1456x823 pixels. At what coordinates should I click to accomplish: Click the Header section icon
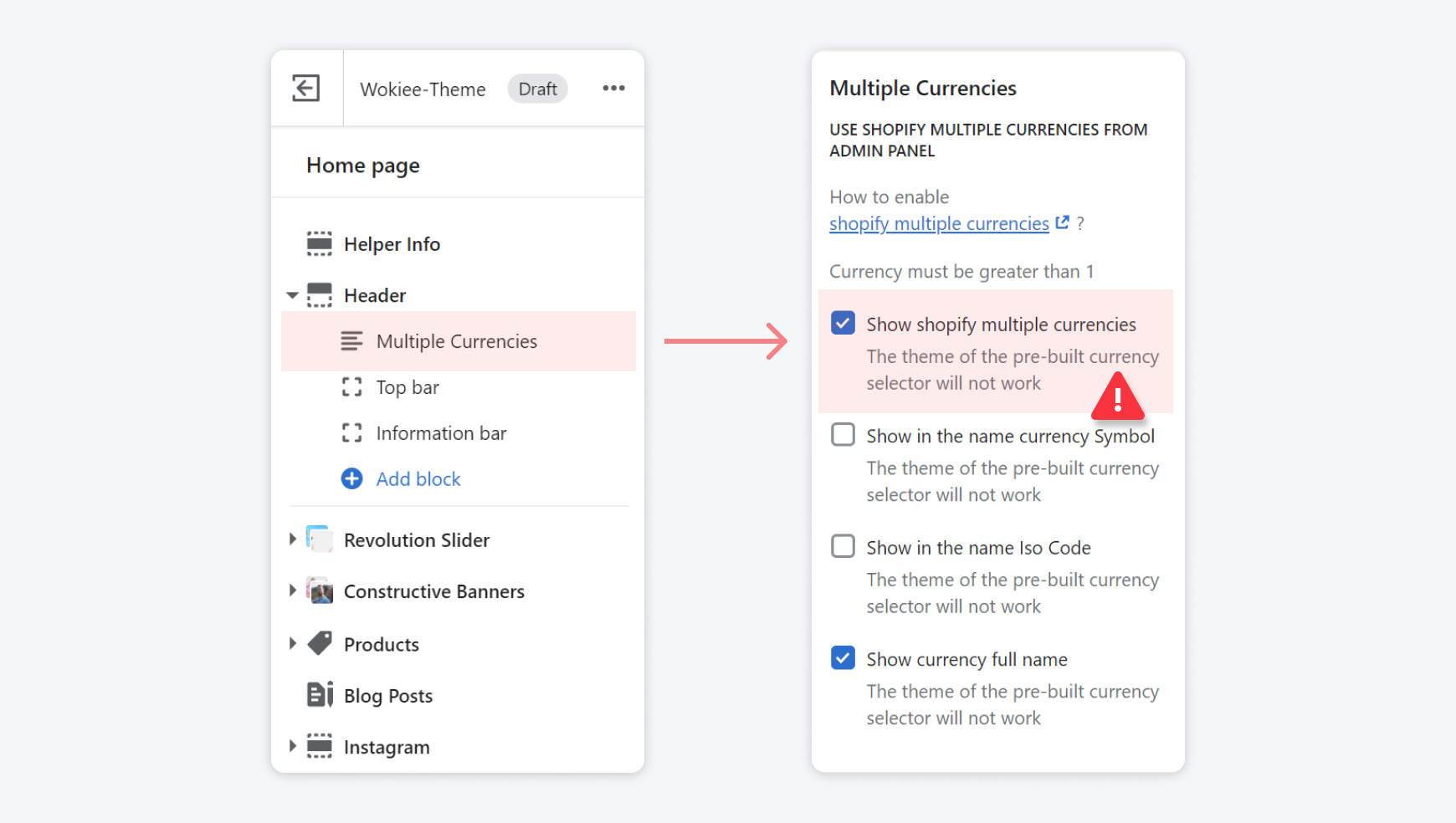(x=320, y=295)
